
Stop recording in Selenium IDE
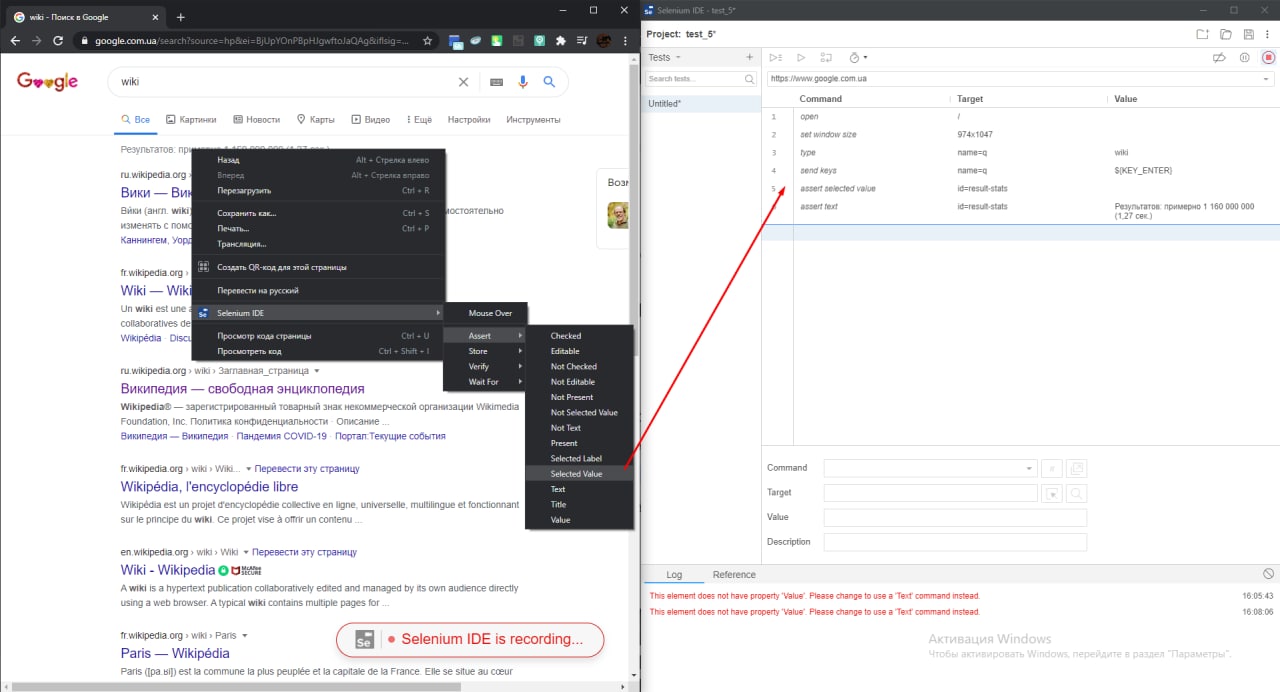click(1268, 58)
